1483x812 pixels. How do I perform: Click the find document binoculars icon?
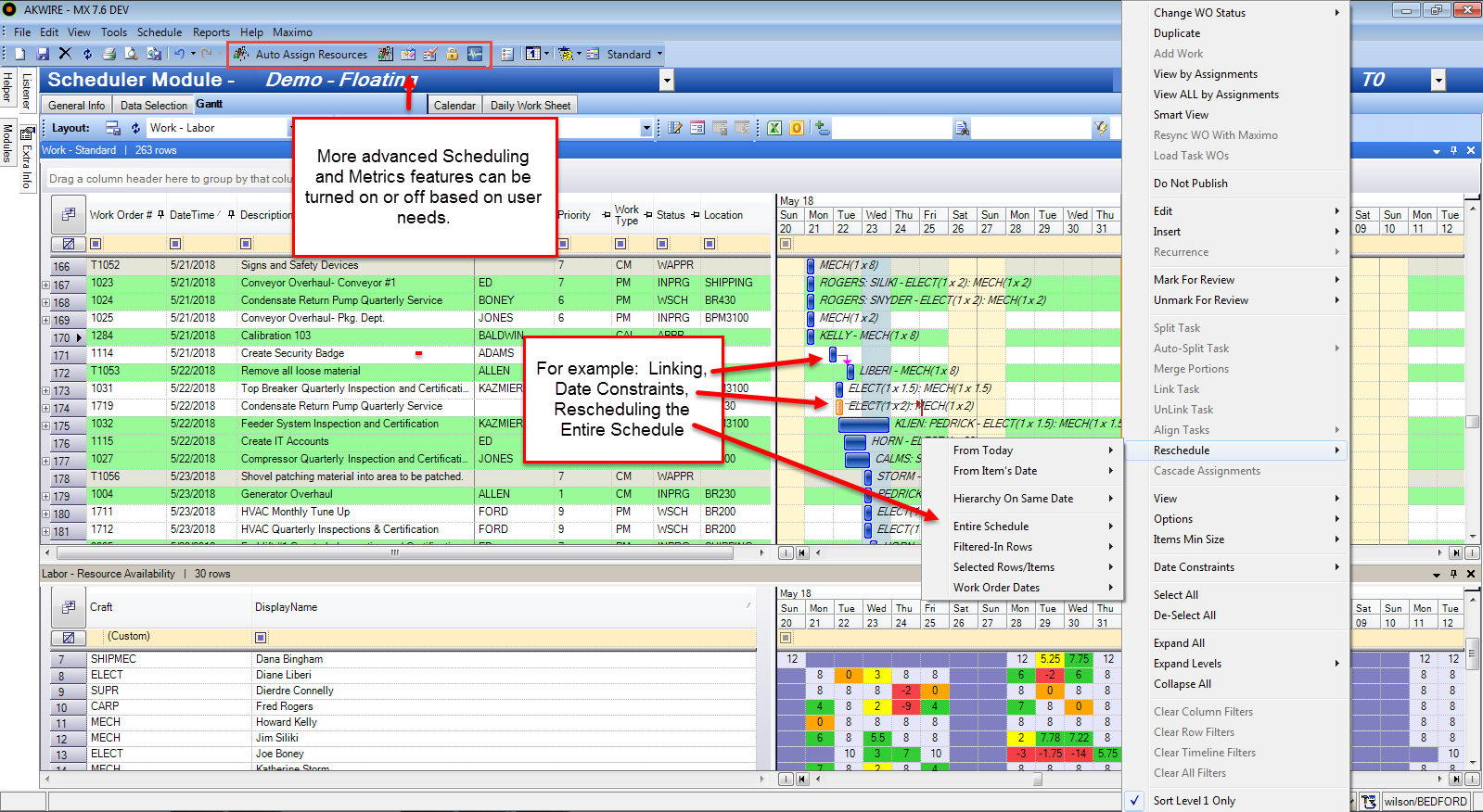coord(962,128)
